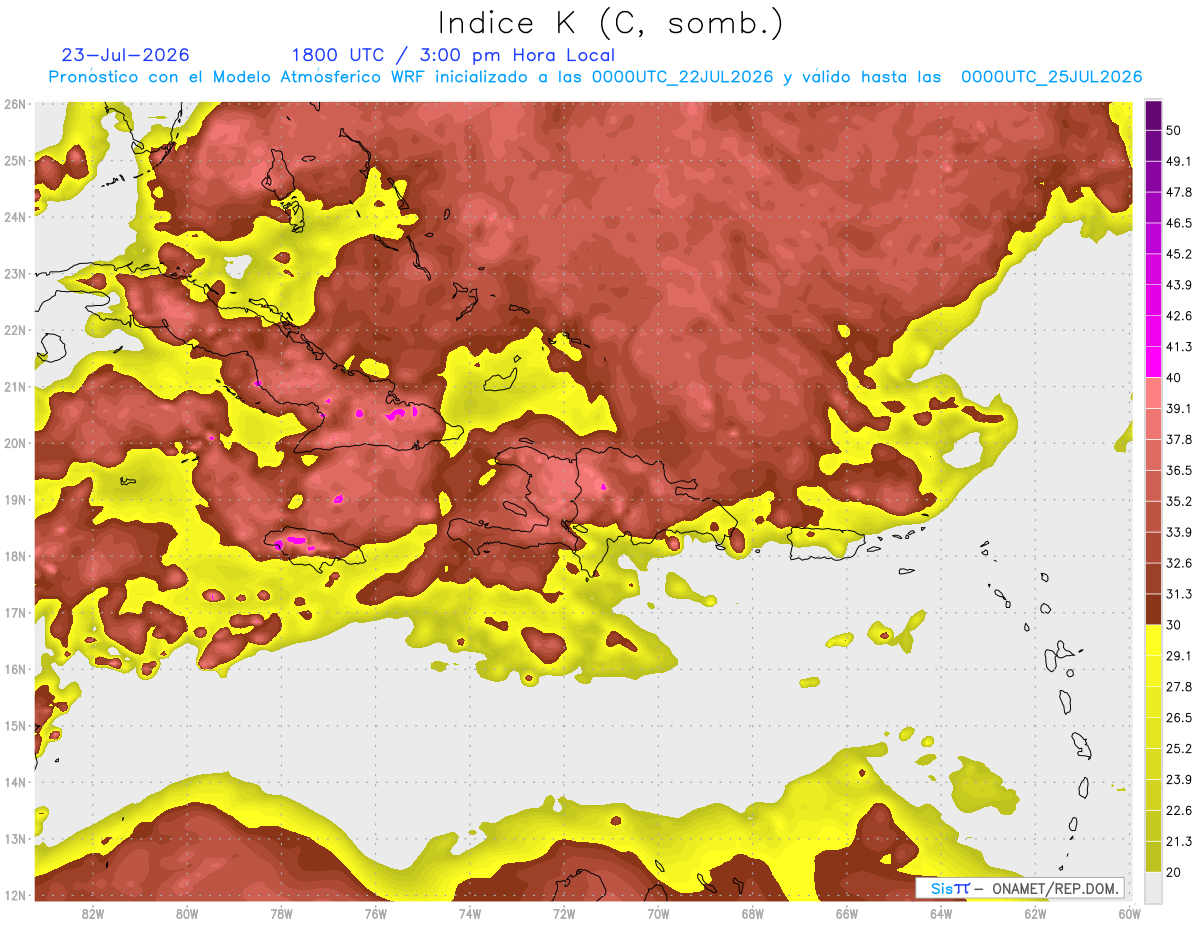1200x927 pixels.
Task: Select the colorbar value "46.5"
Action: point(1180,223)
